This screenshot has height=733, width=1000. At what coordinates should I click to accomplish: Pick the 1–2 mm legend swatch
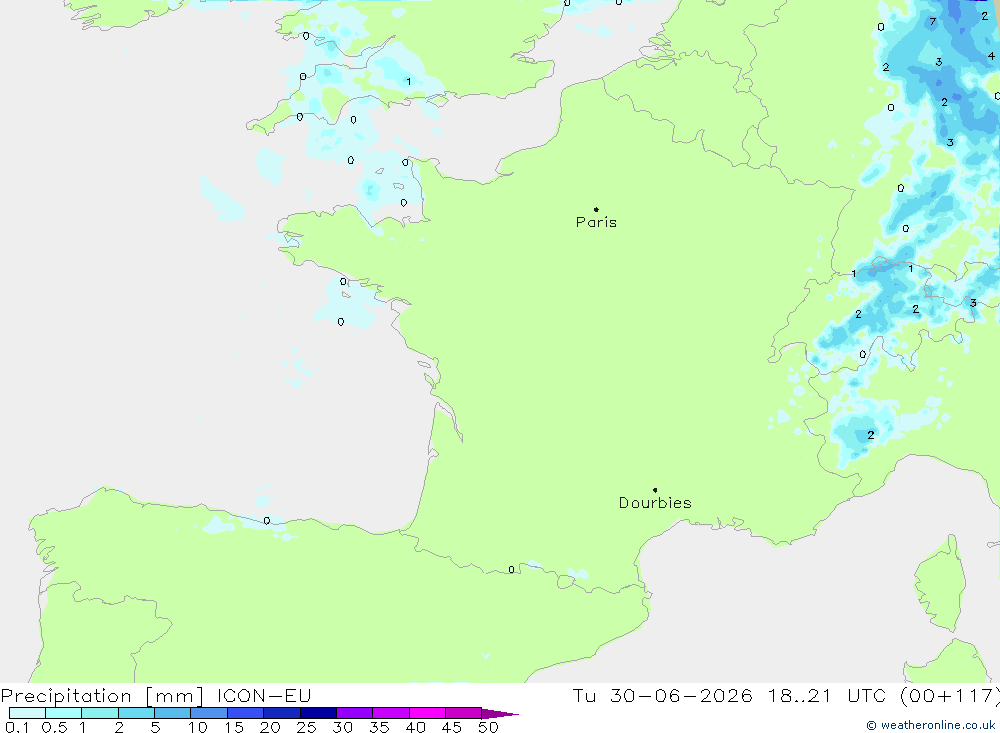[x=100, y=713]
